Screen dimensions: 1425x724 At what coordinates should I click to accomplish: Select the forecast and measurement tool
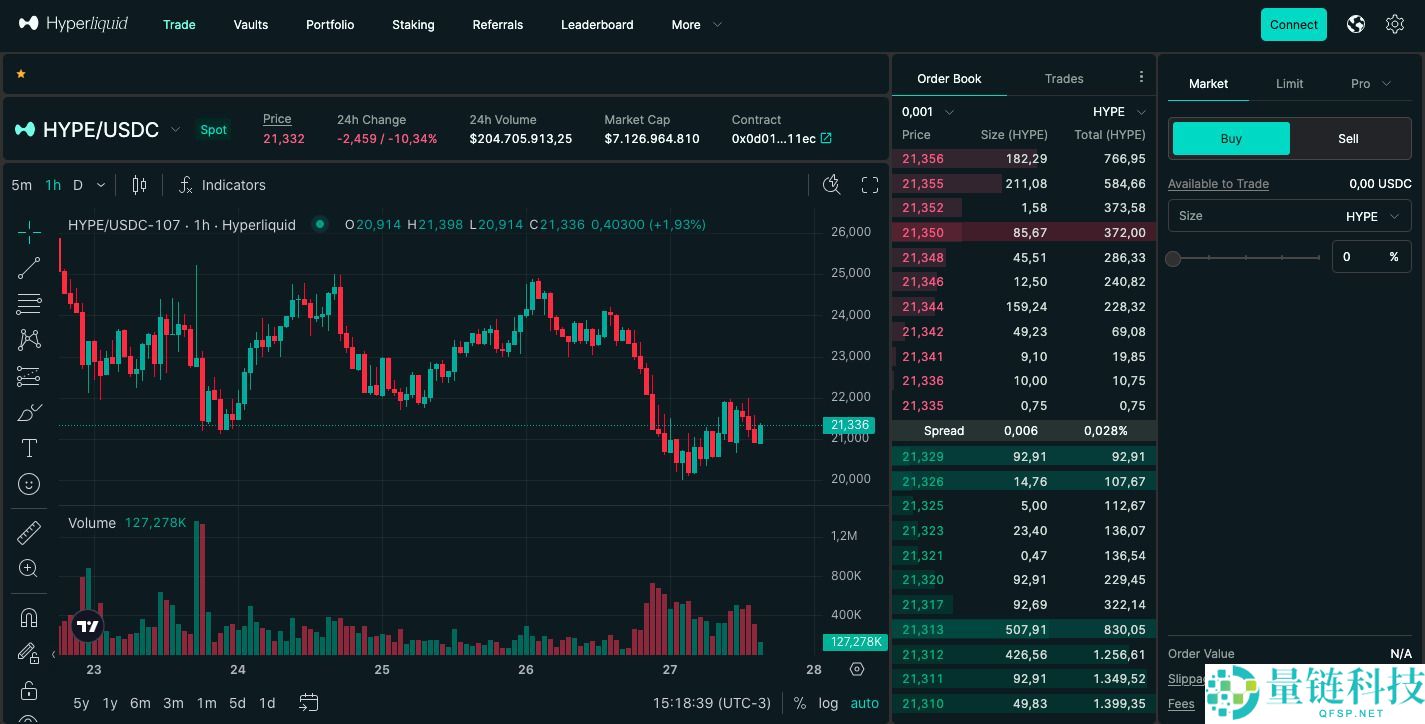pos(29,376)
